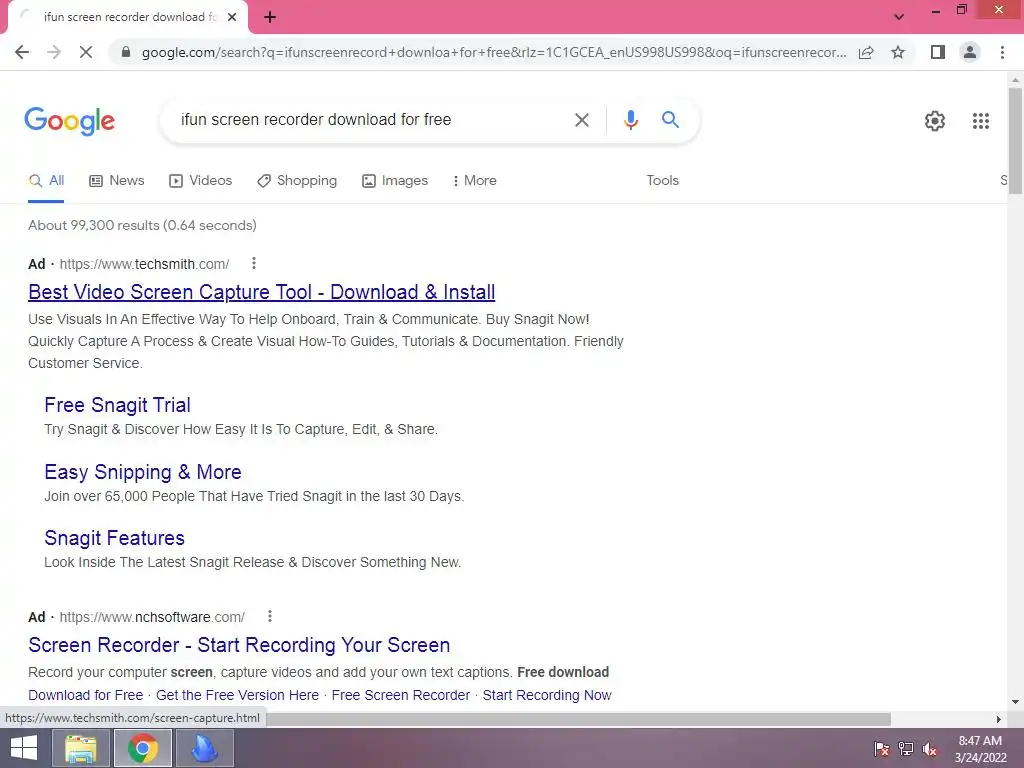Open network status tray icon

coord(906,748)
